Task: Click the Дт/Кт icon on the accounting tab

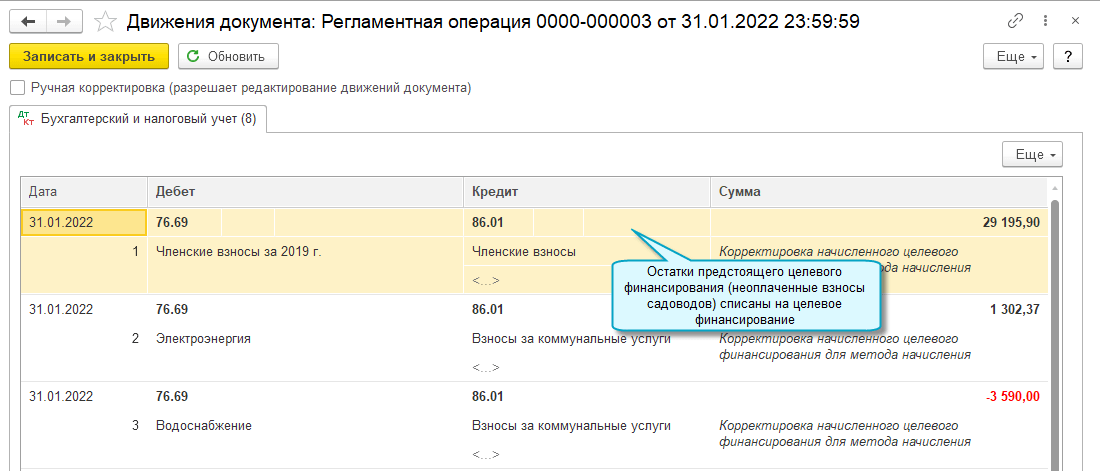Action: click(x=26, y=119)
